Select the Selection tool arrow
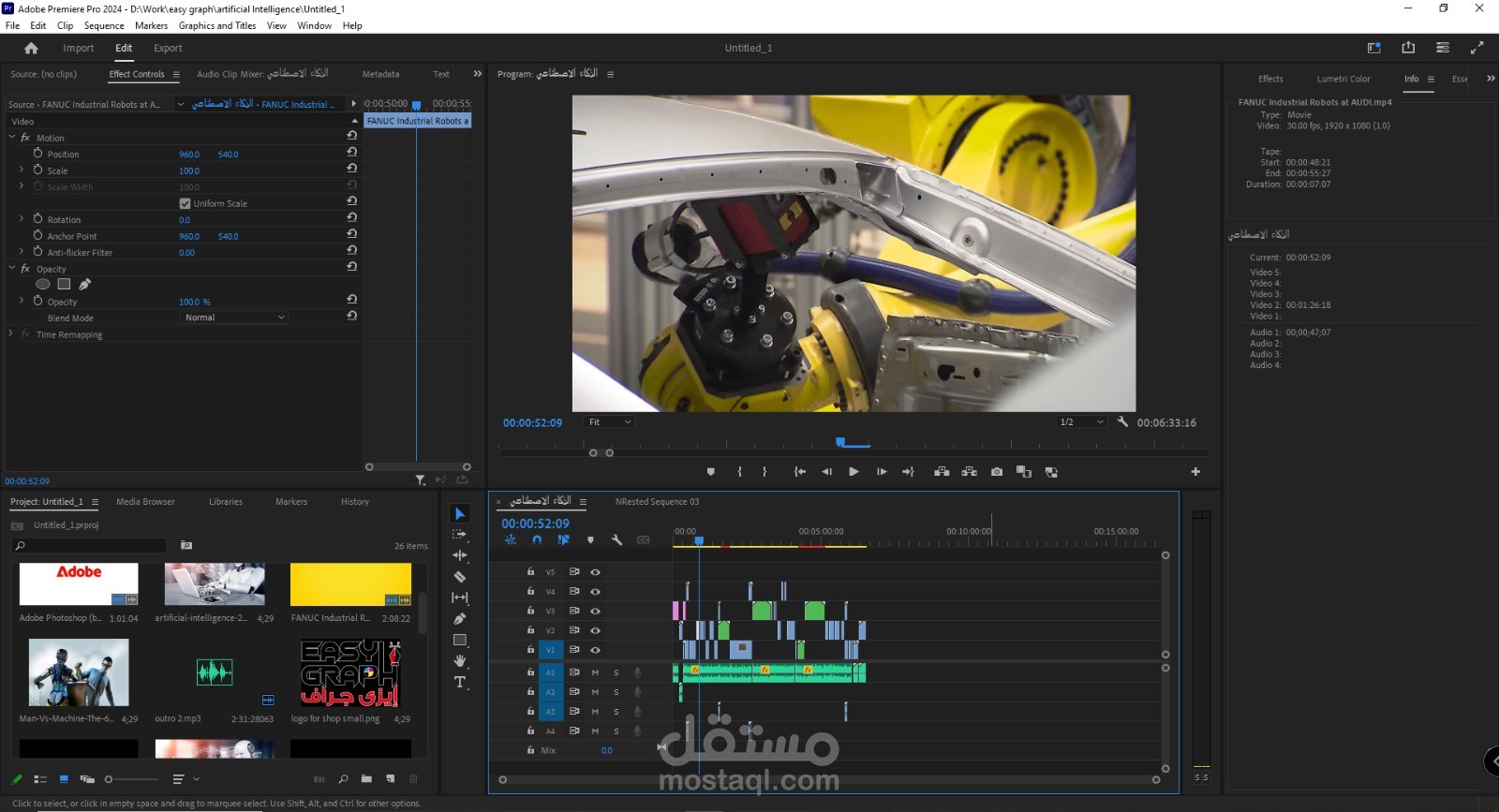The image size is (1499, 812). (459, 514)
